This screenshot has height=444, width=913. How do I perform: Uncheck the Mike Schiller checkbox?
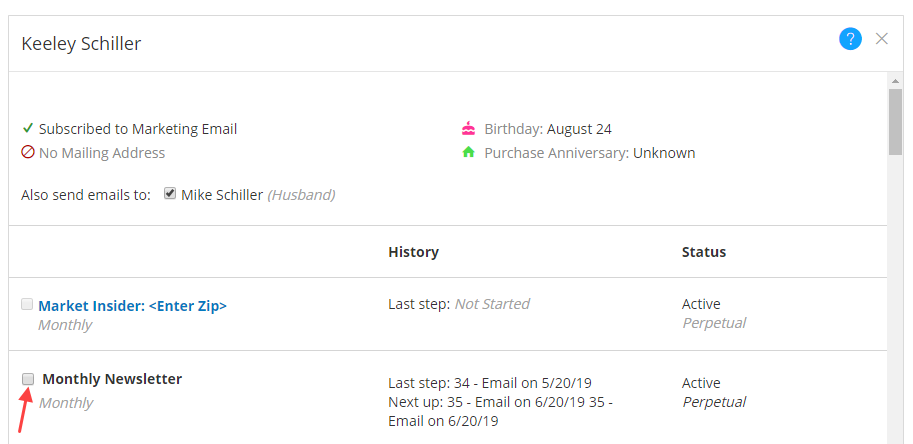170,194
